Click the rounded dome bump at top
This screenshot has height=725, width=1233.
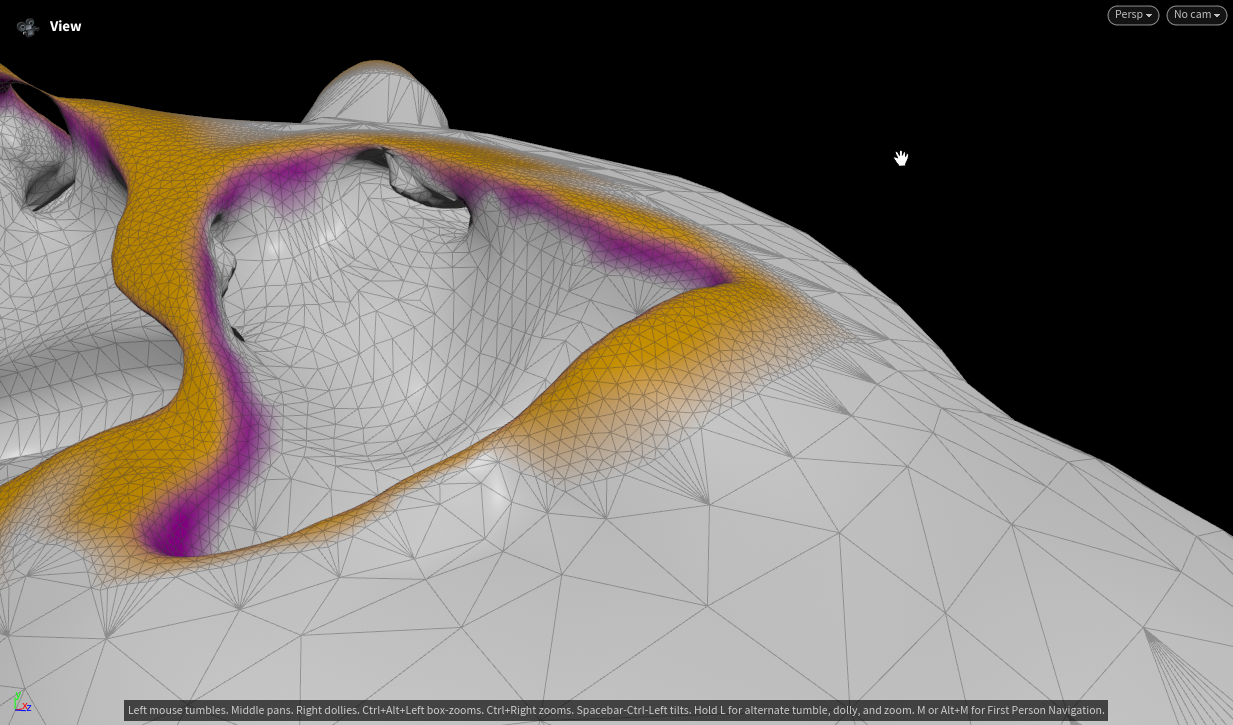click(374, 93)
